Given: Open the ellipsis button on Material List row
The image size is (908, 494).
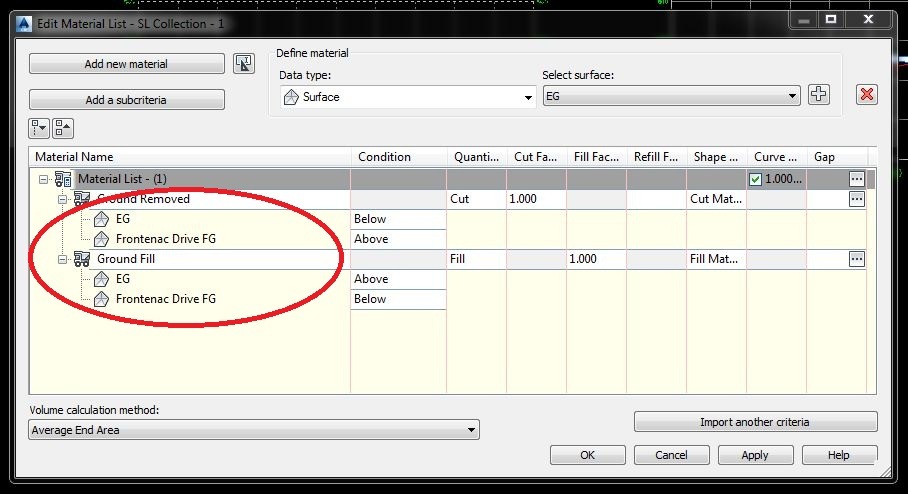Looking at the screenshot, I should [x=856, y=179].
